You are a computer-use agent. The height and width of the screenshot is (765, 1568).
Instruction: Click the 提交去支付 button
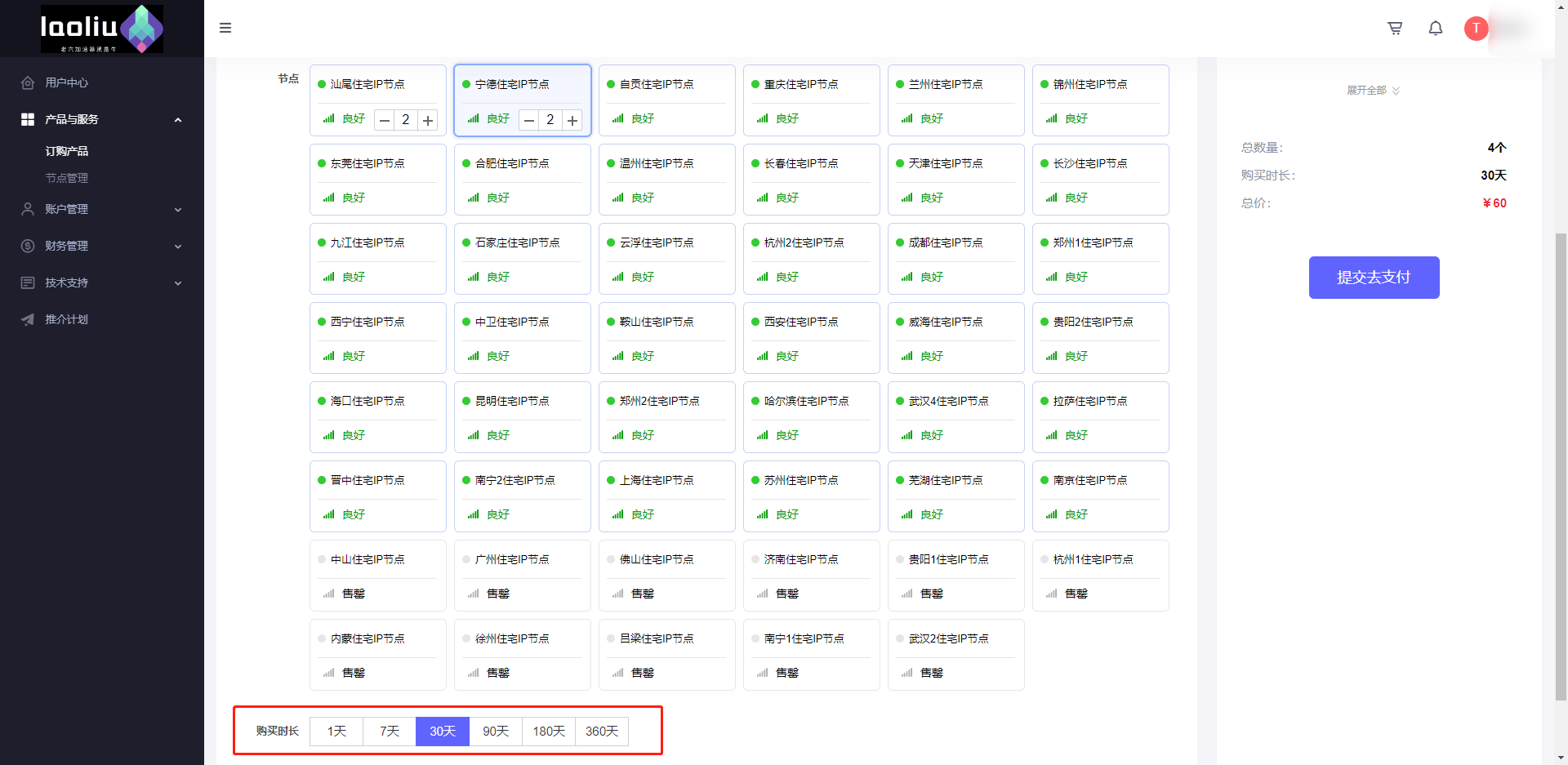pos(1374,278)
